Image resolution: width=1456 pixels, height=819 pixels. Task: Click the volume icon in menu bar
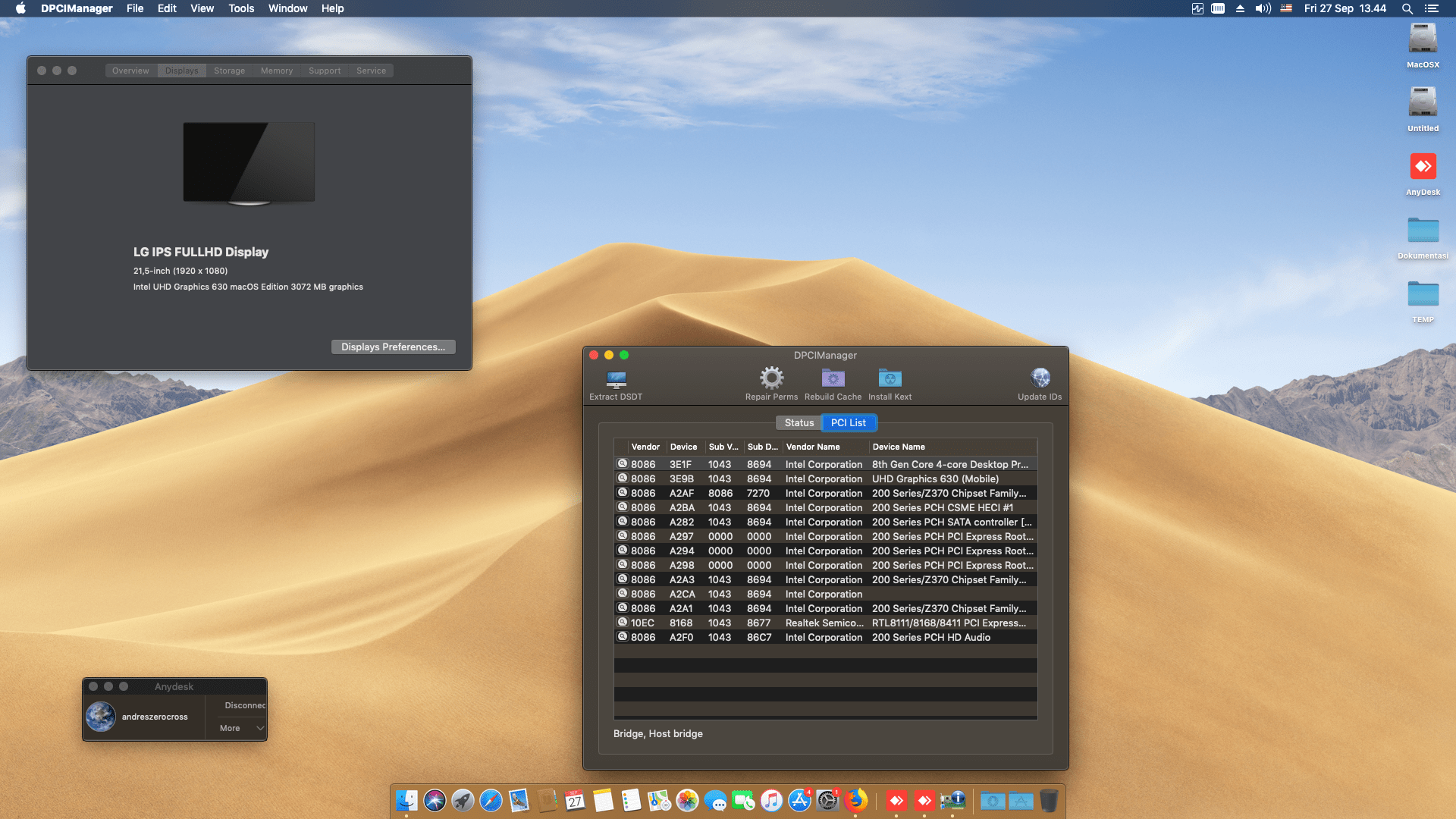1263,8
